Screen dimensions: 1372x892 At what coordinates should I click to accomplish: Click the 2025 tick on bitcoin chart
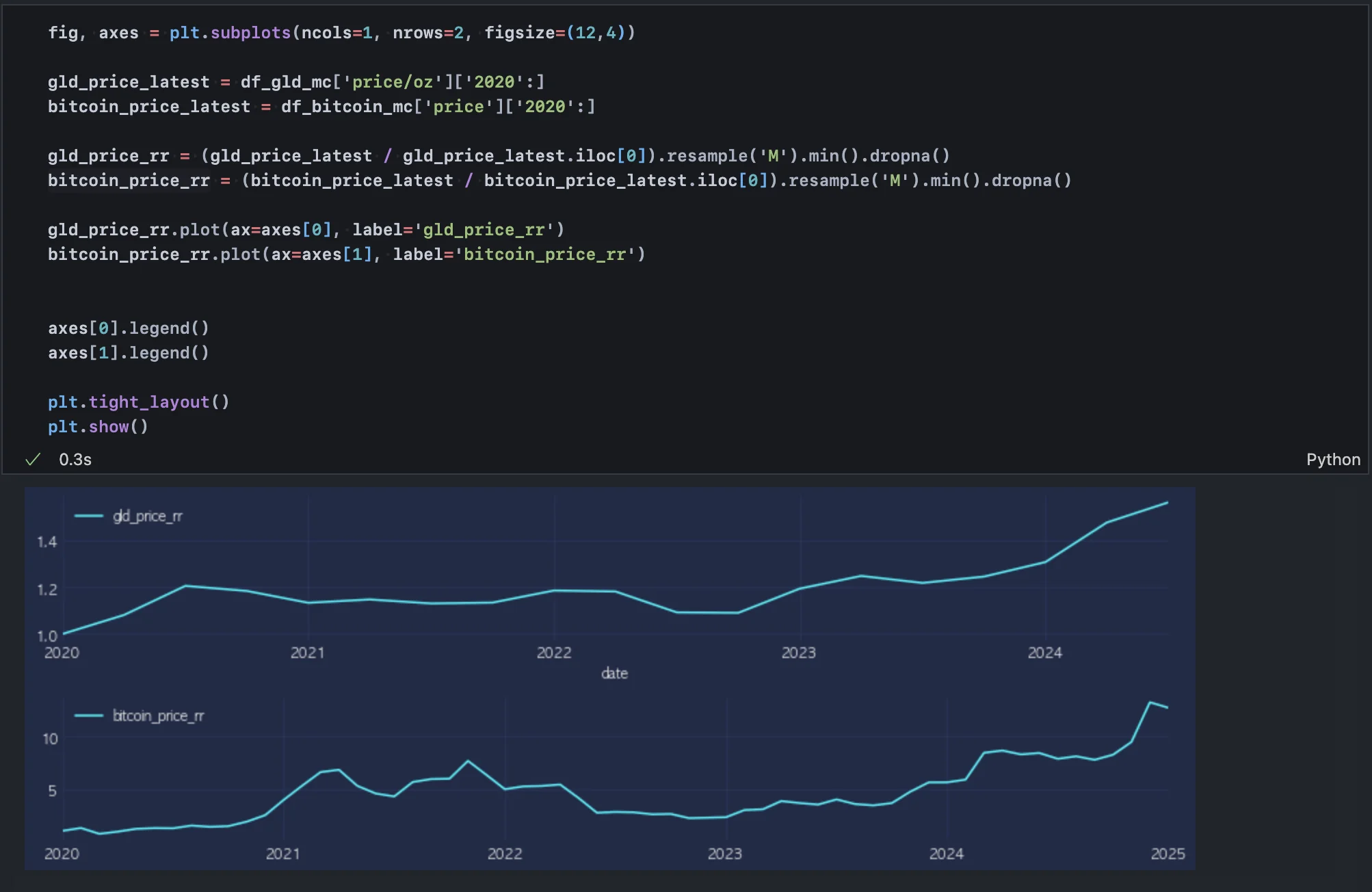(1167, 854)
